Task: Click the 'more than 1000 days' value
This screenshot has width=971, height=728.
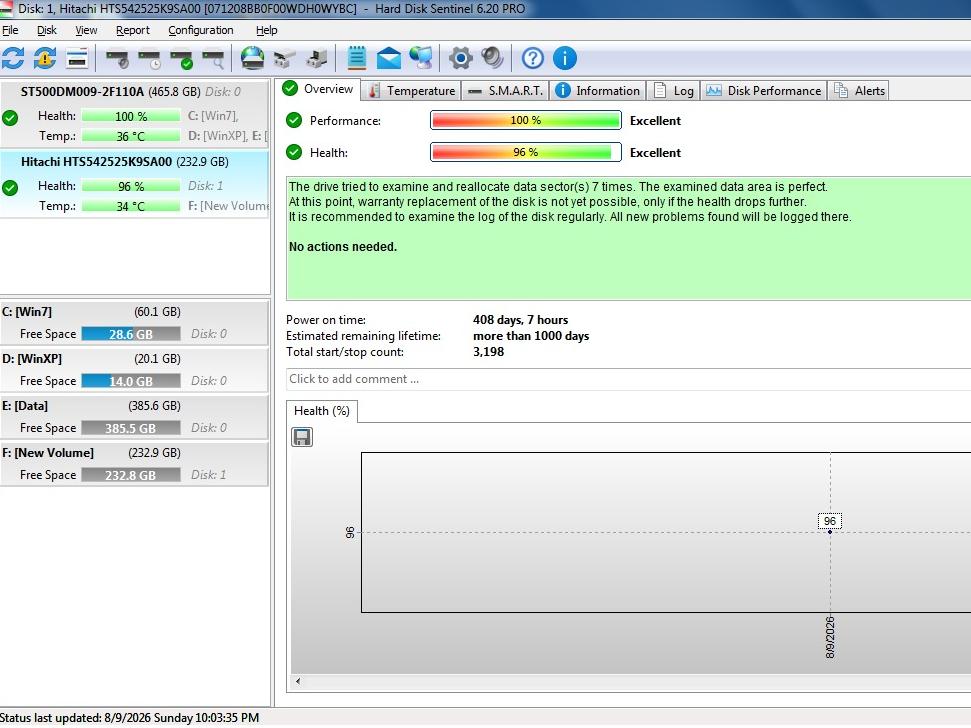Action: click(x=531, y=336)
